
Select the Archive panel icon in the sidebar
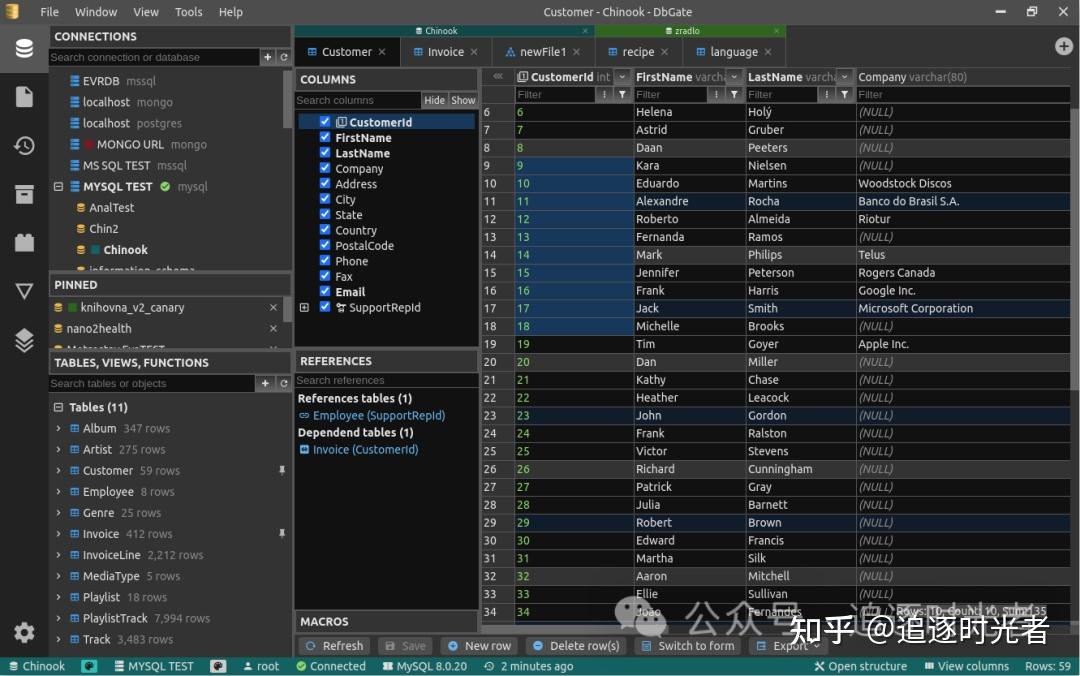[23, 194]
